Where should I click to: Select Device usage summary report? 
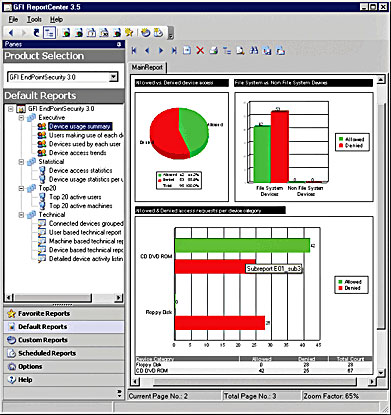pos(79,126)
